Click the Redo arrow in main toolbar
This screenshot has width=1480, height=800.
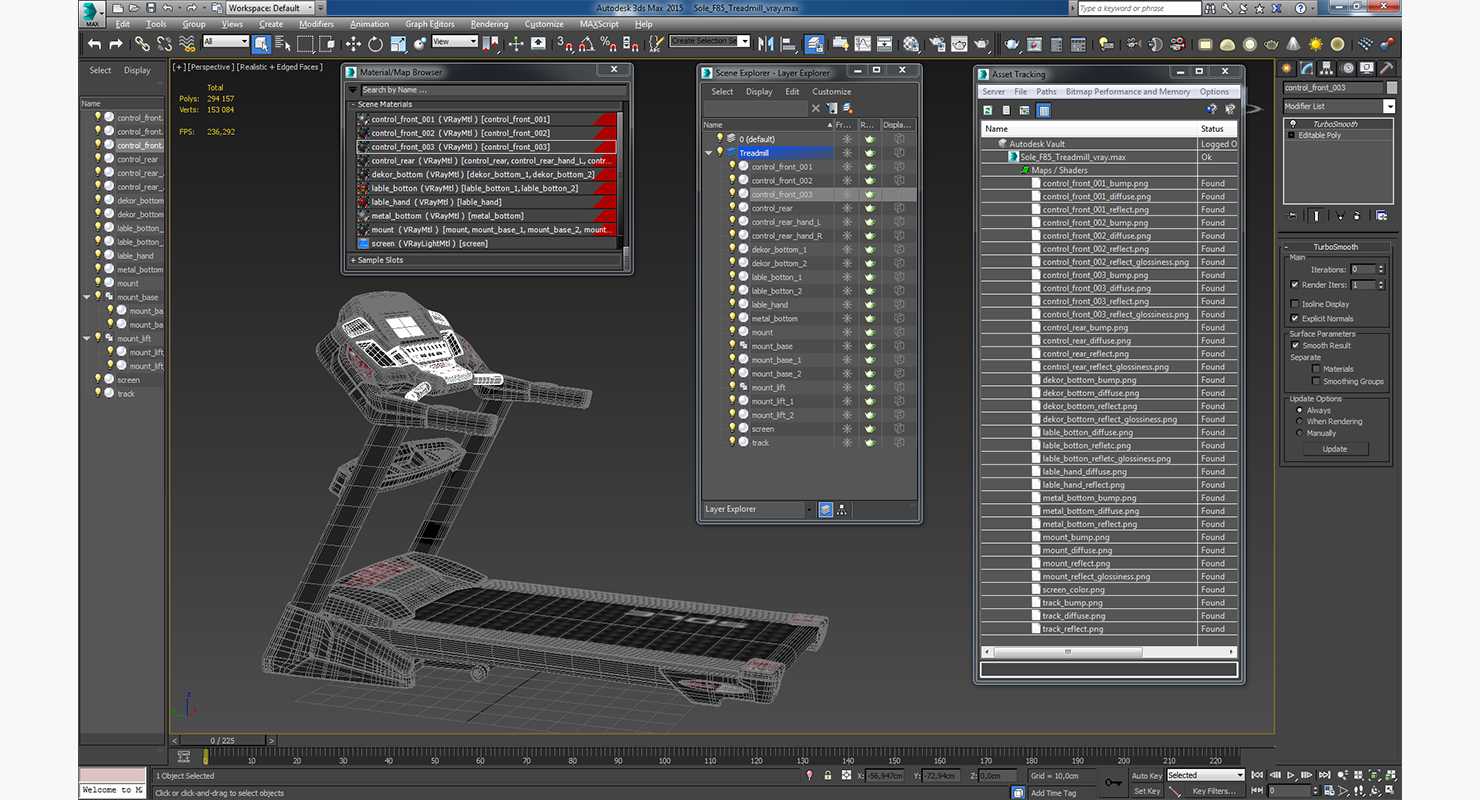coord(116,44)
